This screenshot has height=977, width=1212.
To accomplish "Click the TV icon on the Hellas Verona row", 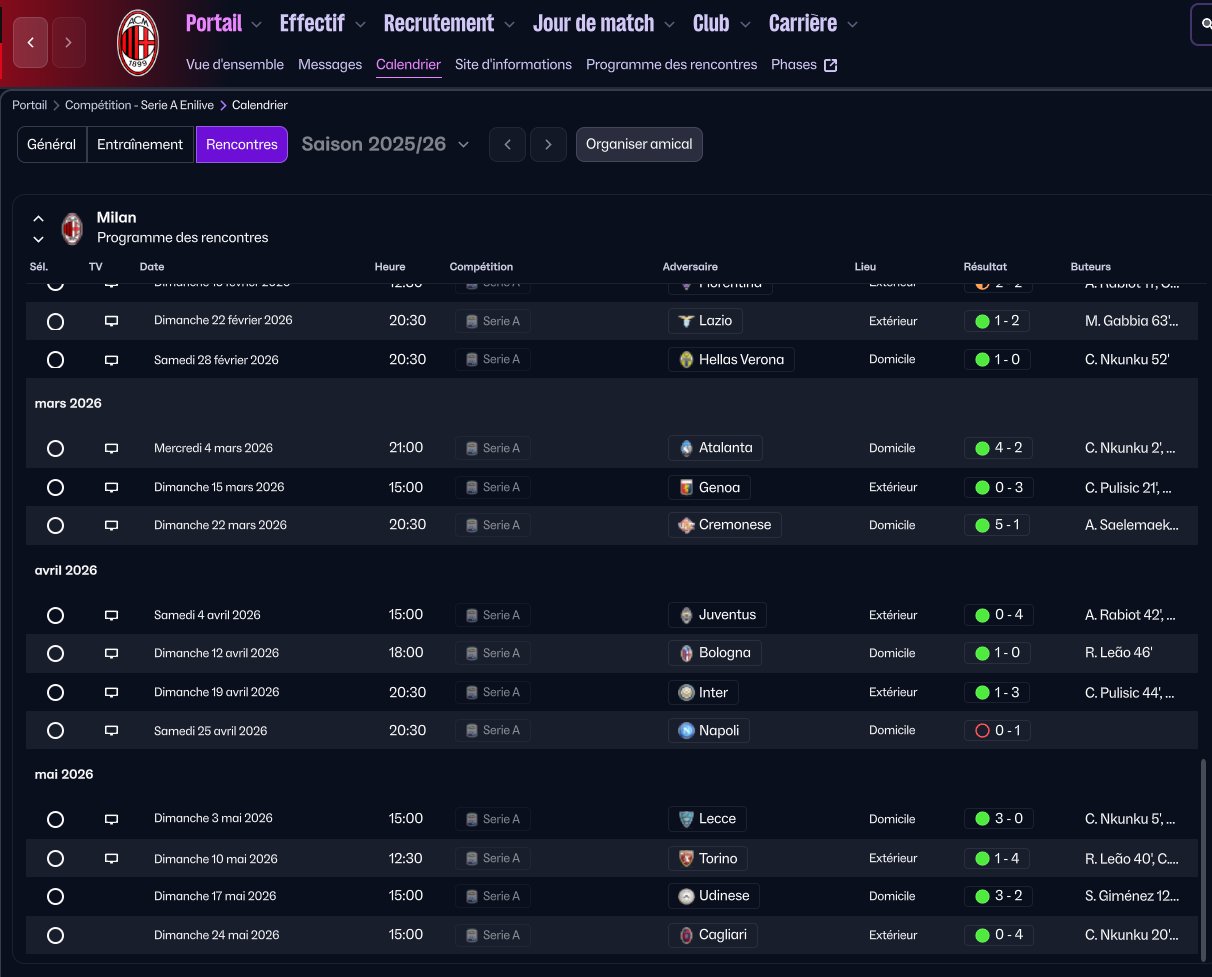I will coord(111,360).
